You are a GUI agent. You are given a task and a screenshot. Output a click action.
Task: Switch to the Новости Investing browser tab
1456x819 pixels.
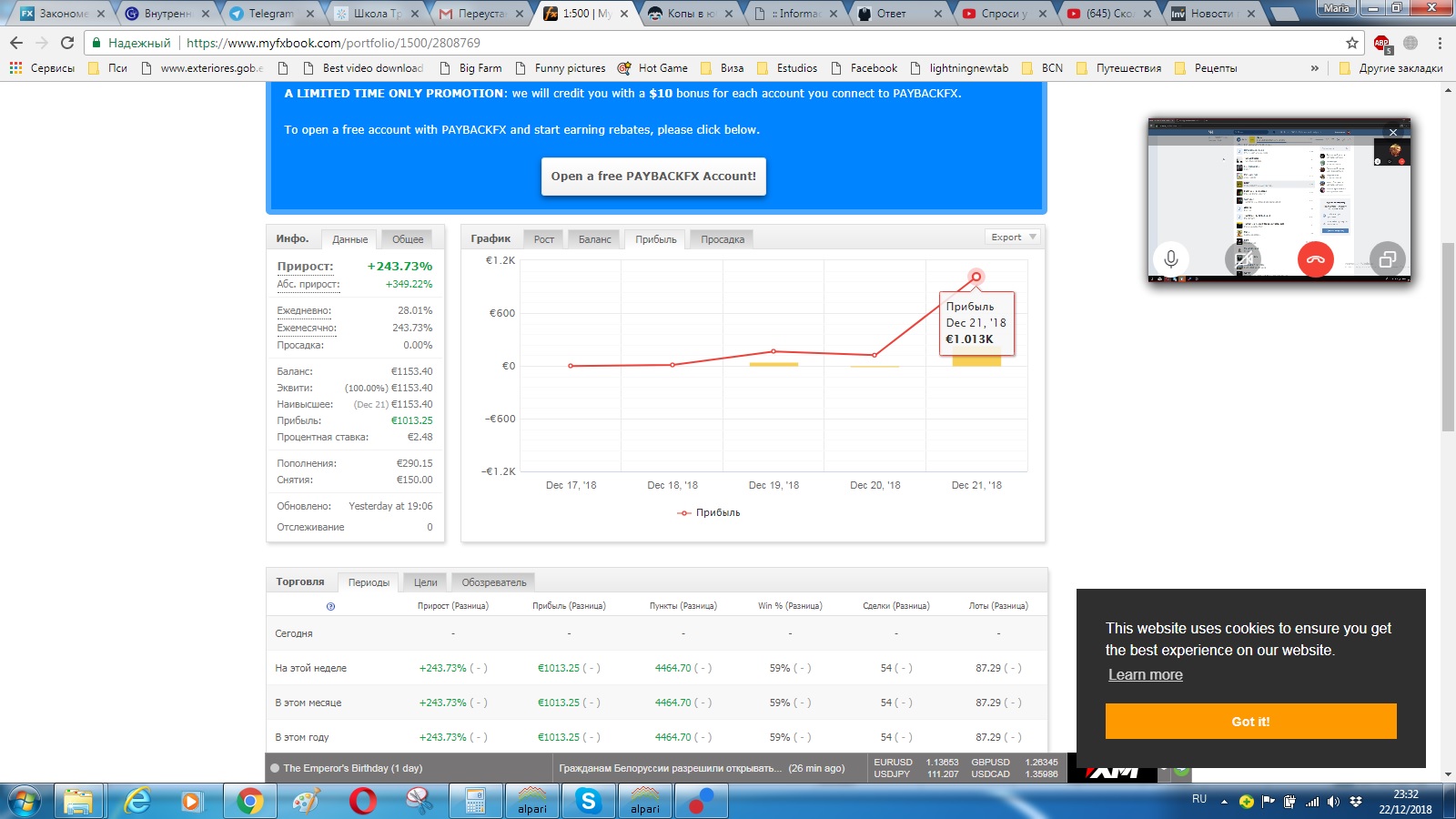click(x=1214, y=14)
